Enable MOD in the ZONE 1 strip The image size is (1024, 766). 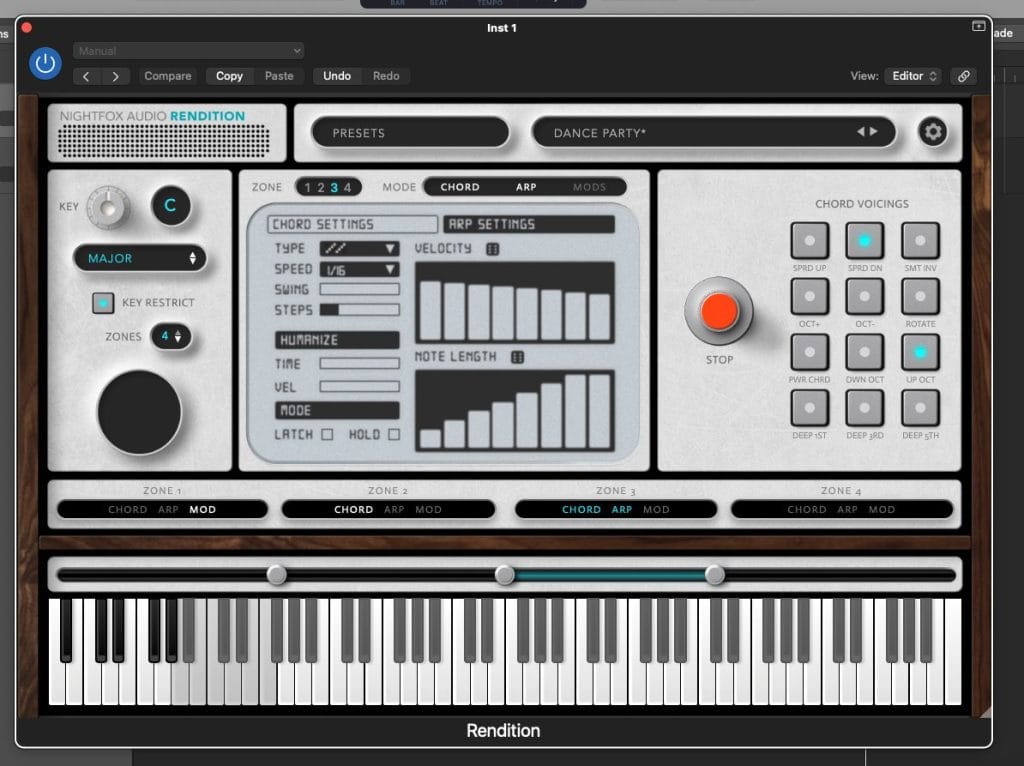click(x=202, y=509)
